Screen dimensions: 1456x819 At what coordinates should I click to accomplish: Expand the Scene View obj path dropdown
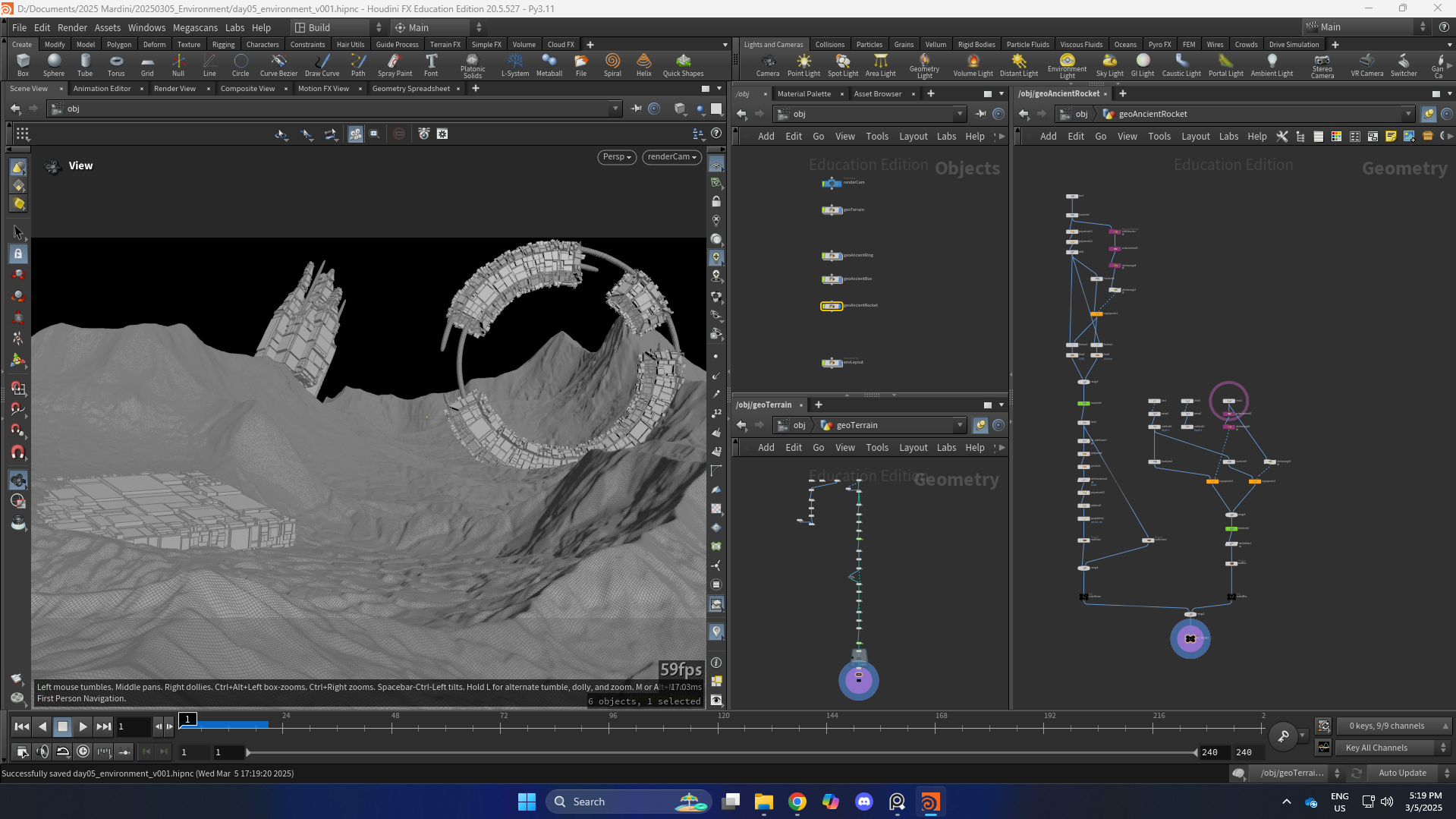[615, 109]
